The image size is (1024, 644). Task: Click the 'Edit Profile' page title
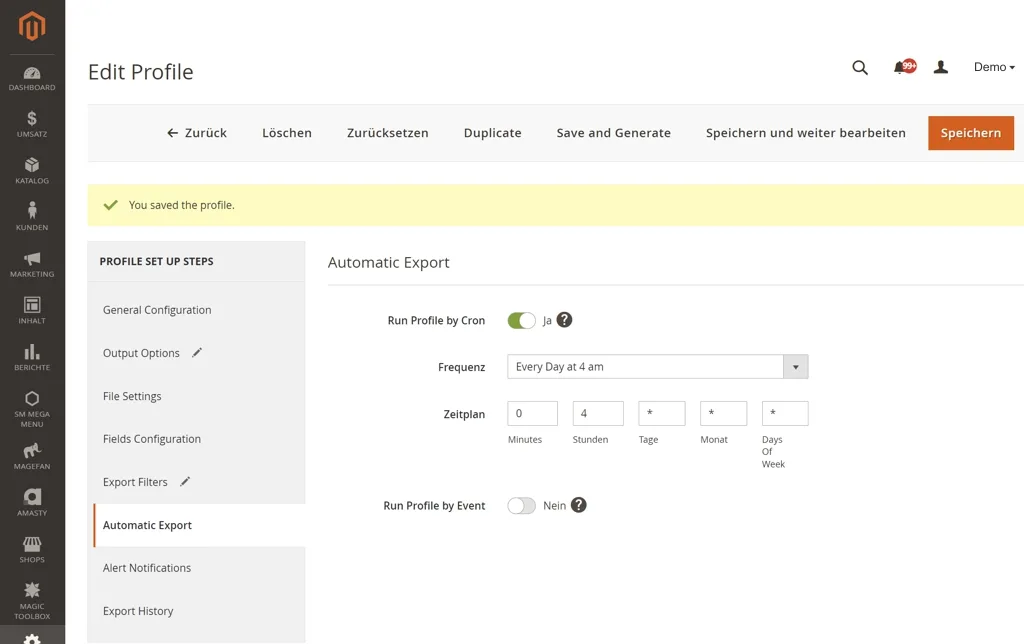[140, 72]
